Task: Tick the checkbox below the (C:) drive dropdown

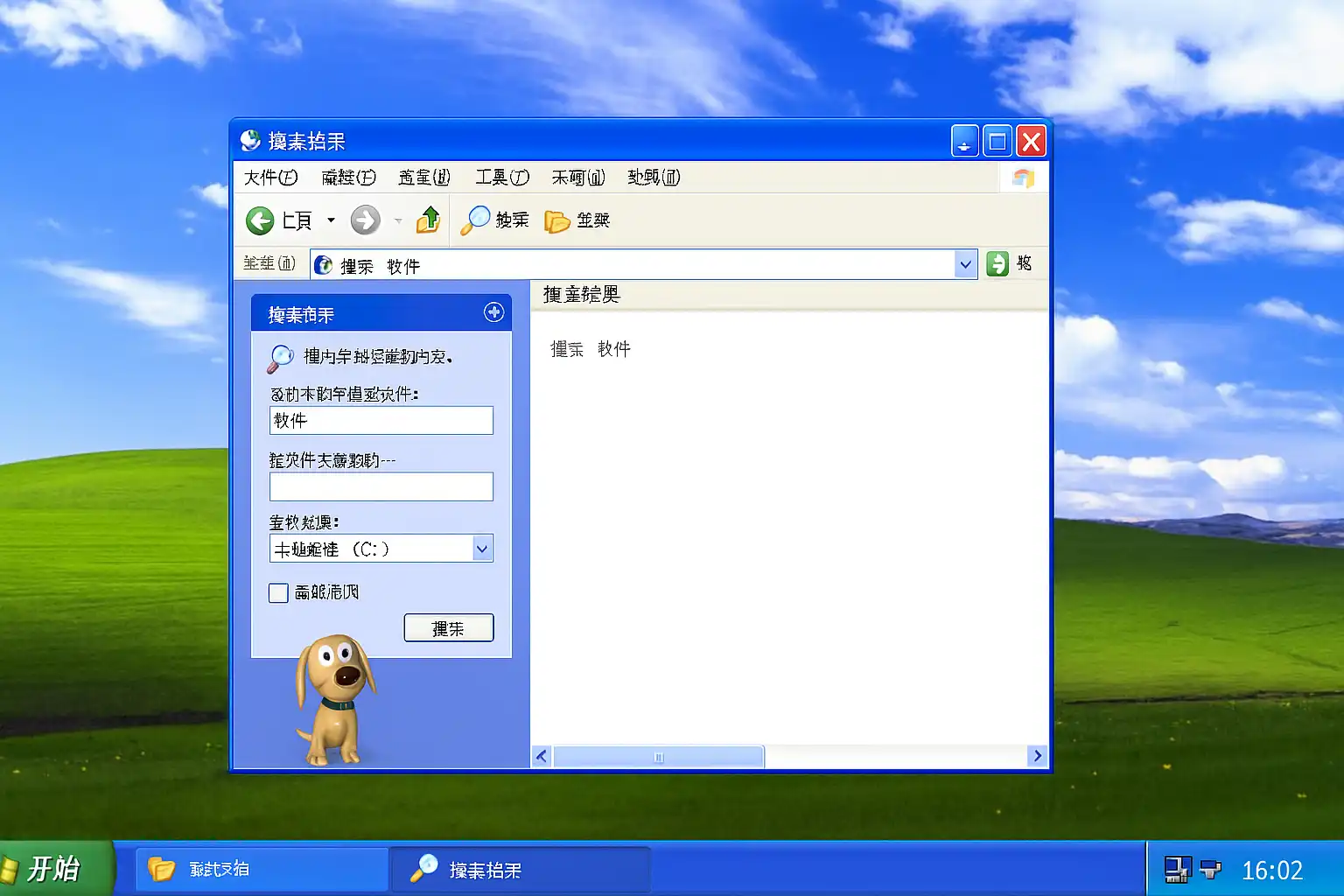Action: (278, 593)
